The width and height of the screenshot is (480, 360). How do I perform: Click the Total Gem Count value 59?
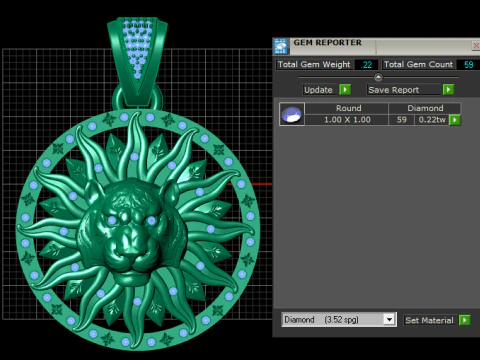click(x=468, y=65)
